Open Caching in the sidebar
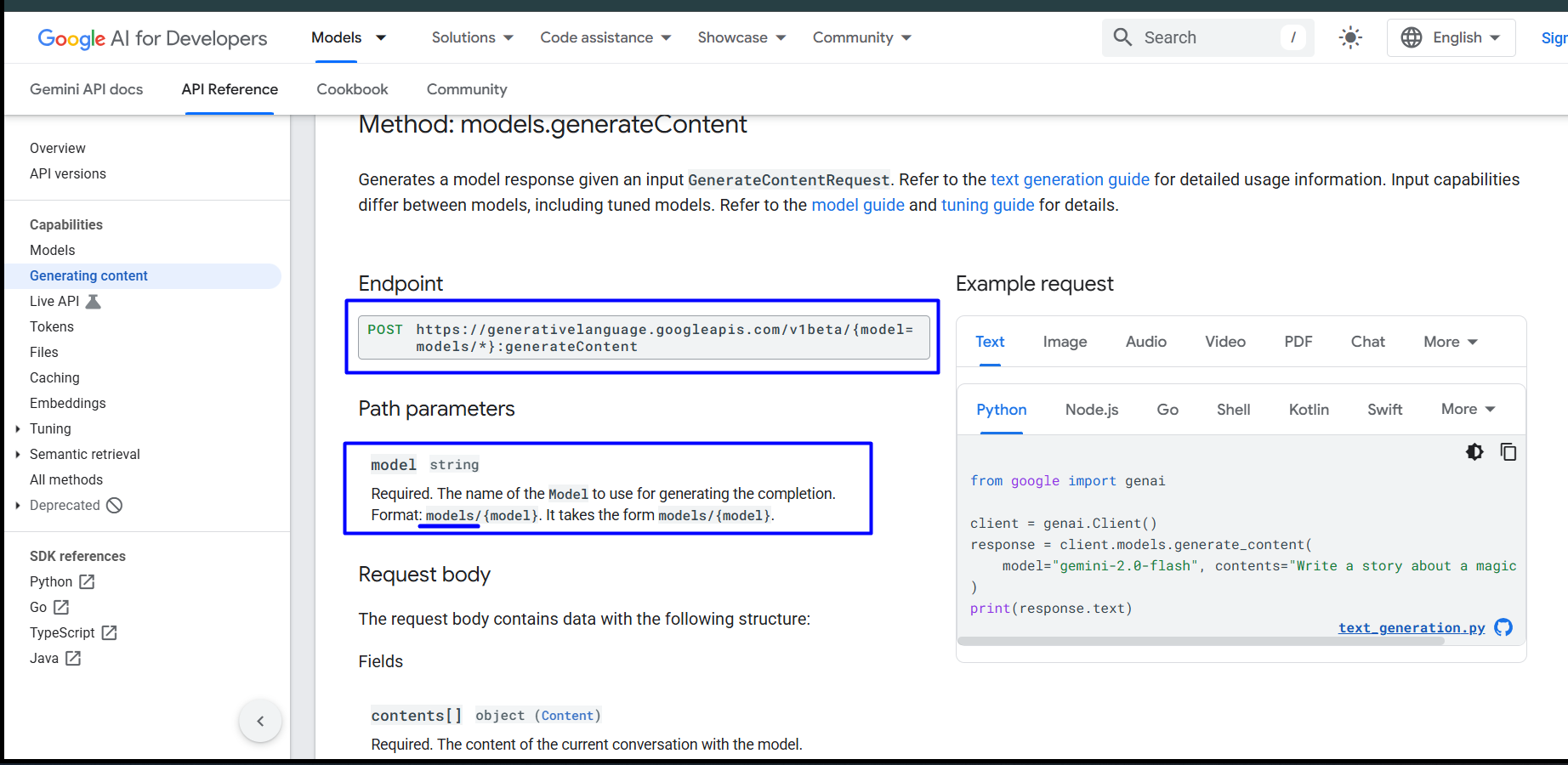The width and height of the screenshot is (1568, 765). click(x=54, y=377)
